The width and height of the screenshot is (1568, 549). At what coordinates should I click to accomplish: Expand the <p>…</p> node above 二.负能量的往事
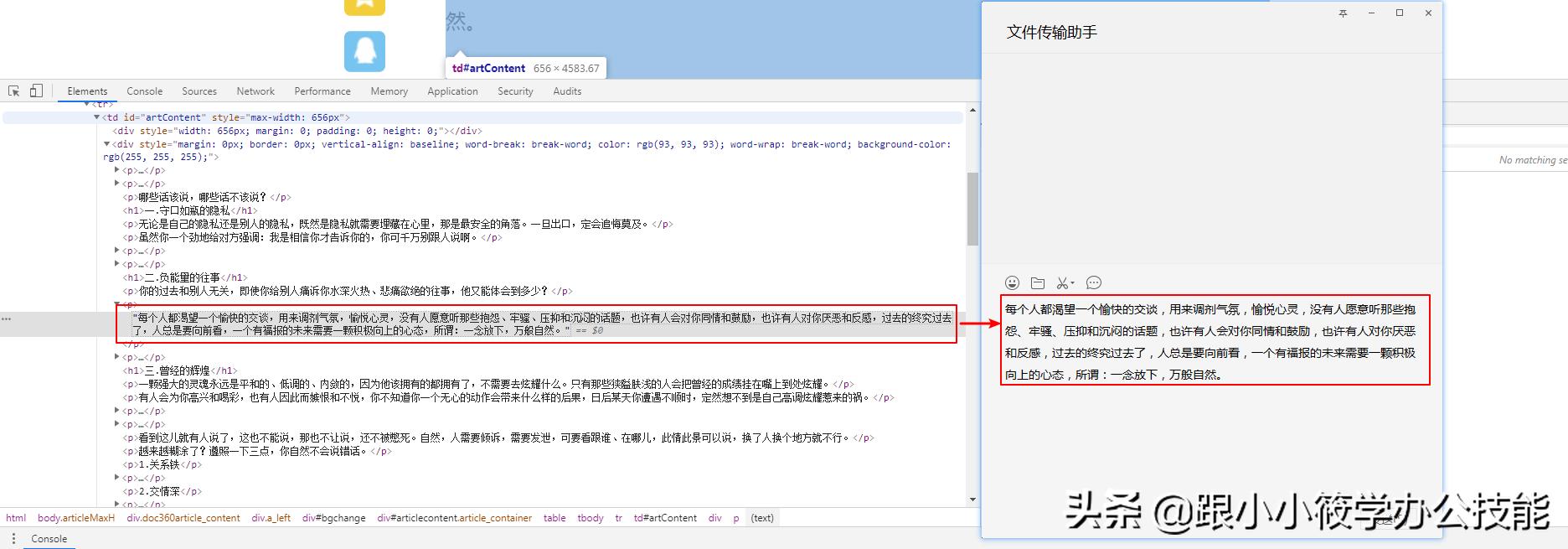click(x=117, y=264)
